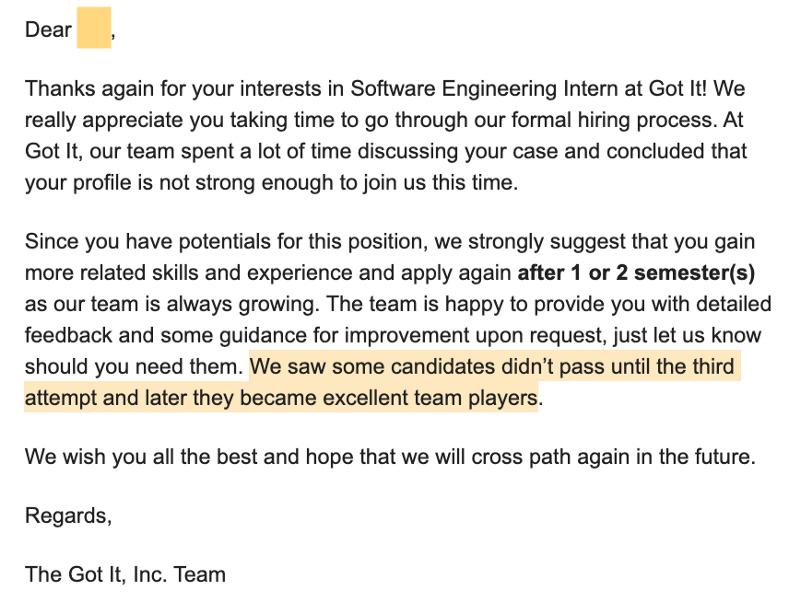Click 'excellent team players' highlighted text
Image resolution: width=800 pixels, height=613 pixels.
point(430,398)
